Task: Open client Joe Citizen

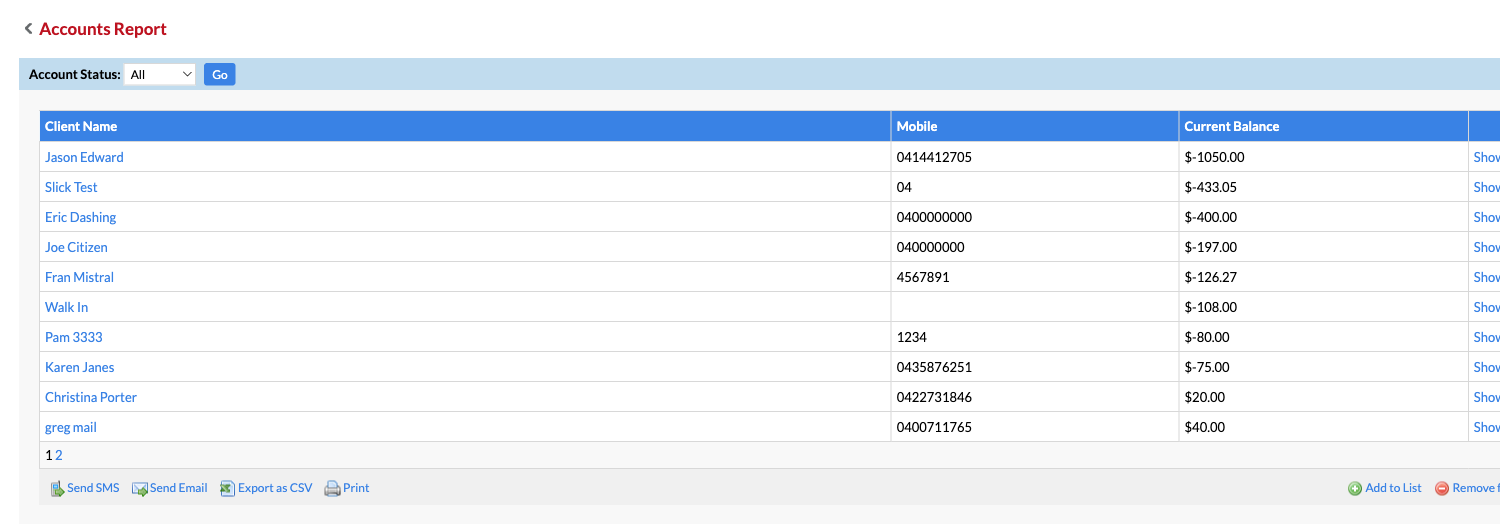Action: coord(76,247)
